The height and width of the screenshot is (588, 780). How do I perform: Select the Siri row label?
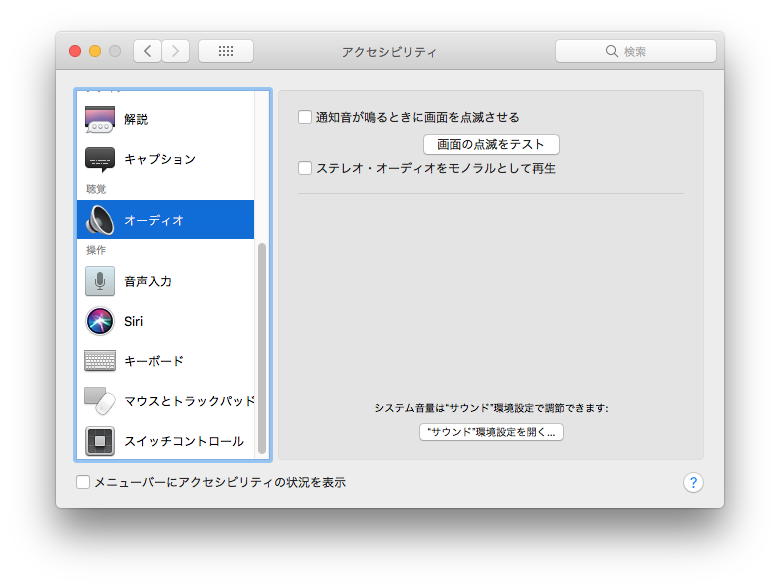(x=133, y=321)
